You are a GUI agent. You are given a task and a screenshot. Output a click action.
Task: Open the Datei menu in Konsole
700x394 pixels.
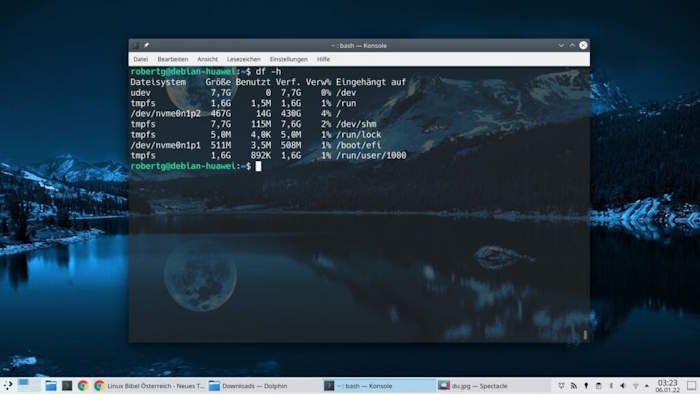pos(140,59)
